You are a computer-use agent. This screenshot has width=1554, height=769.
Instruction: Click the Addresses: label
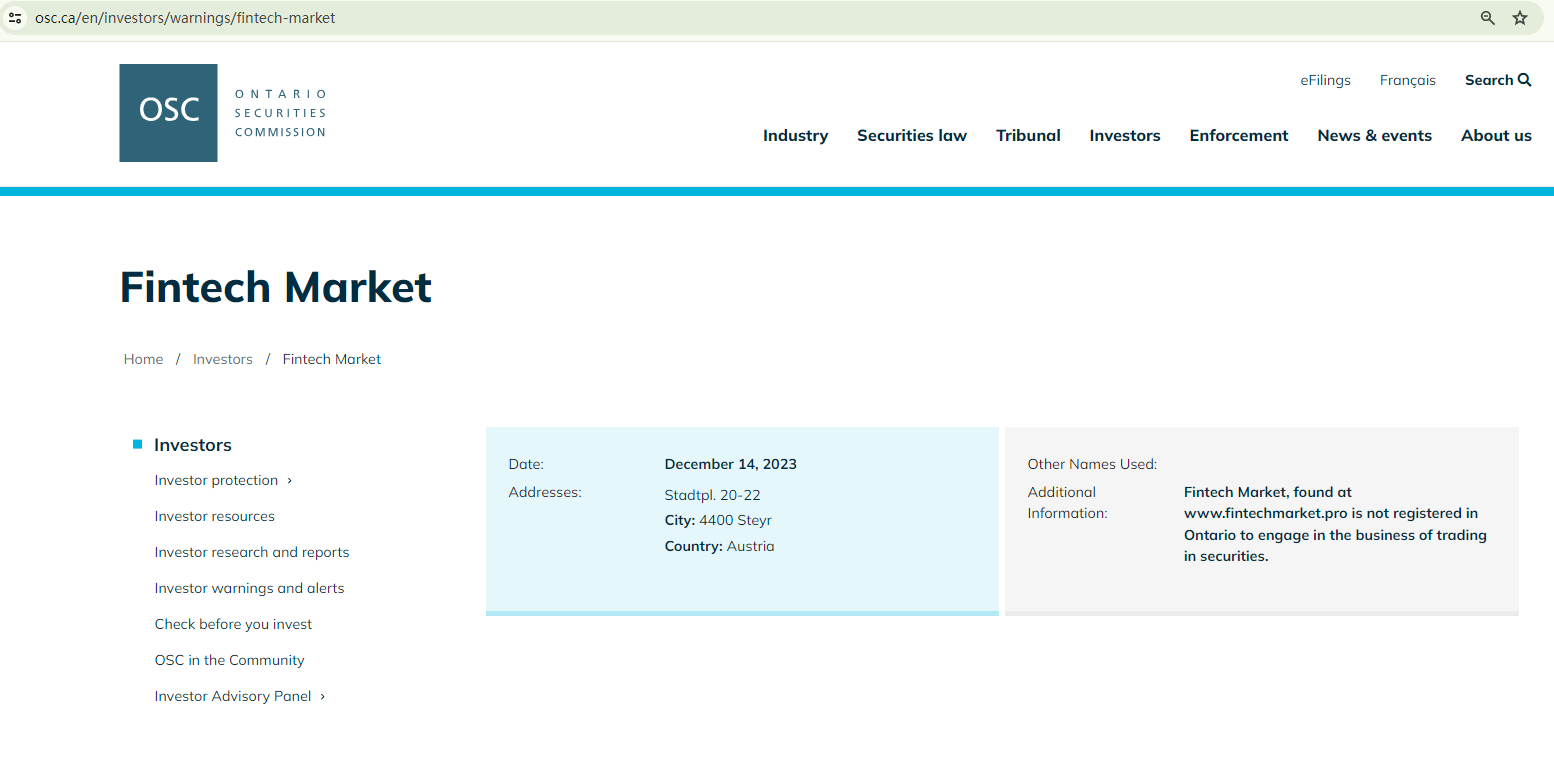pyautogui.click(x=545, y=492)
